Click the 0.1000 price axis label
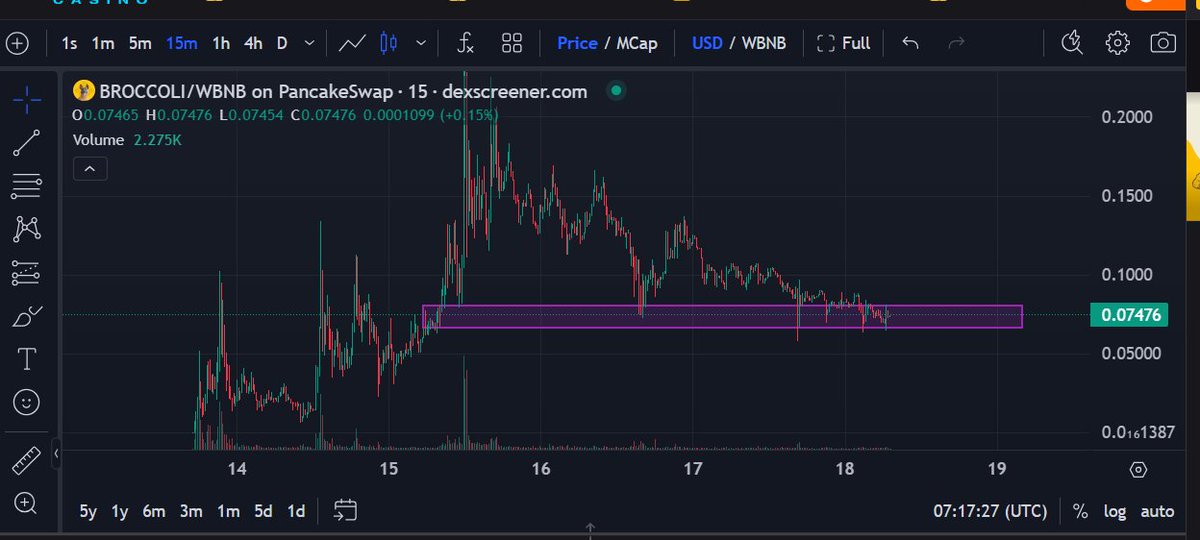Viewport: 1200px width, 540px height. coord(1128,274)
